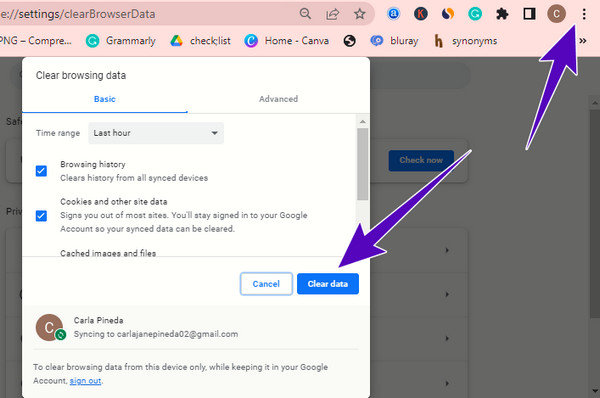
Task: Open the checklist bookmark
Action: coord(201,41)
